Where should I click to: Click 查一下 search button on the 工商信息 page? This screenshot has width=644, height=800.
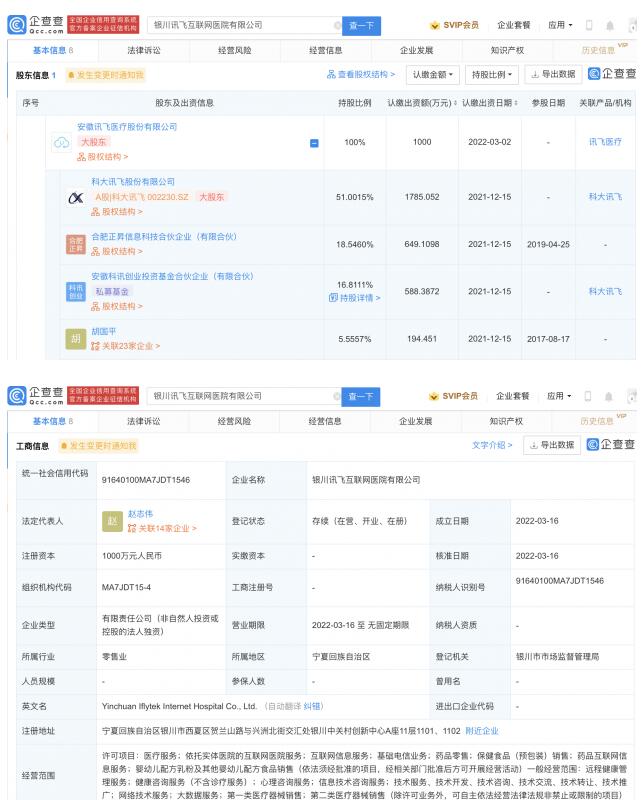coord(361,396)
